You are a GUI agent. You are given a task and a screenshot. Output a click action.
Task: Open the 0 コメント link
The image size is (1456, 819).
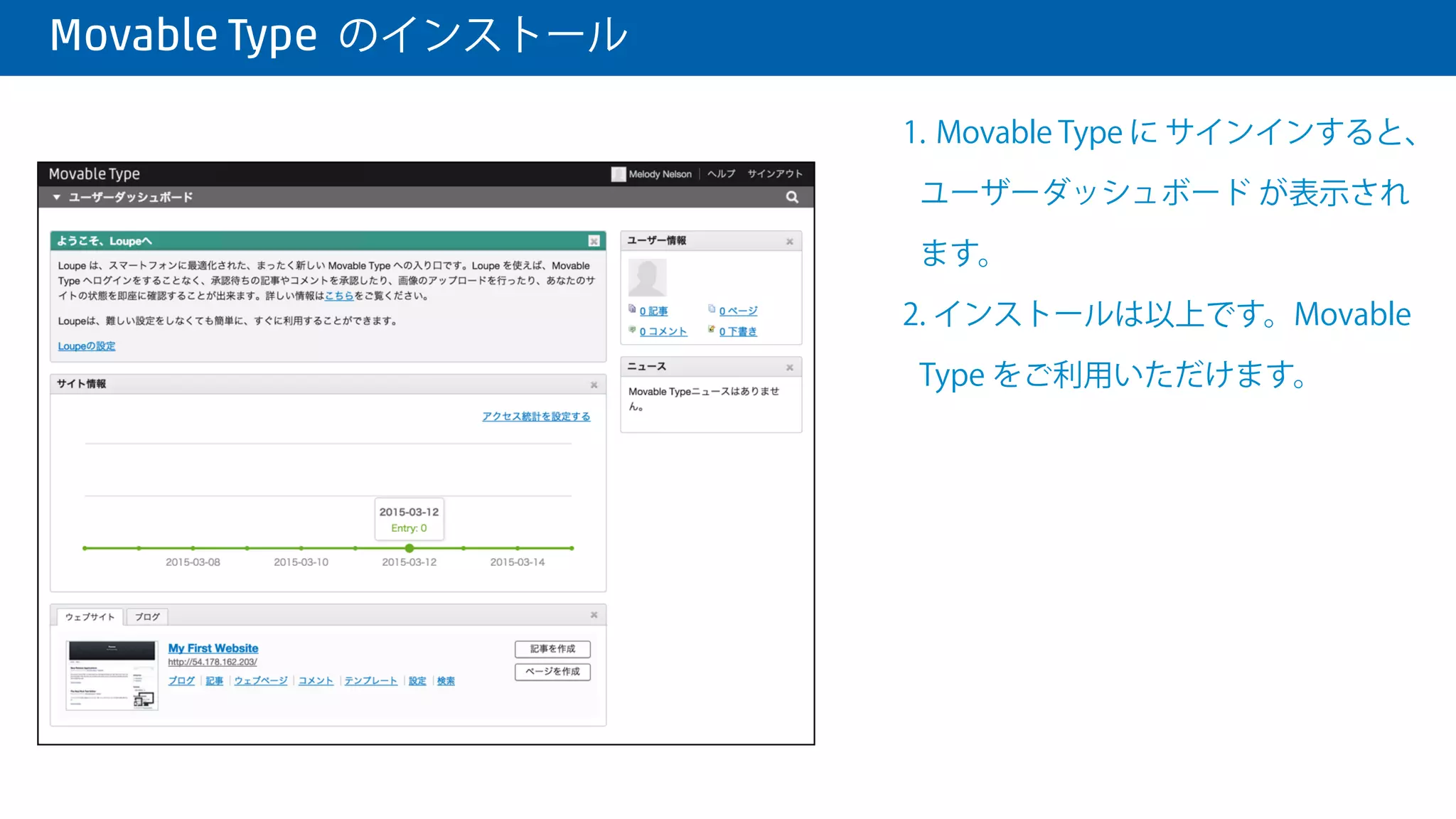663,332
